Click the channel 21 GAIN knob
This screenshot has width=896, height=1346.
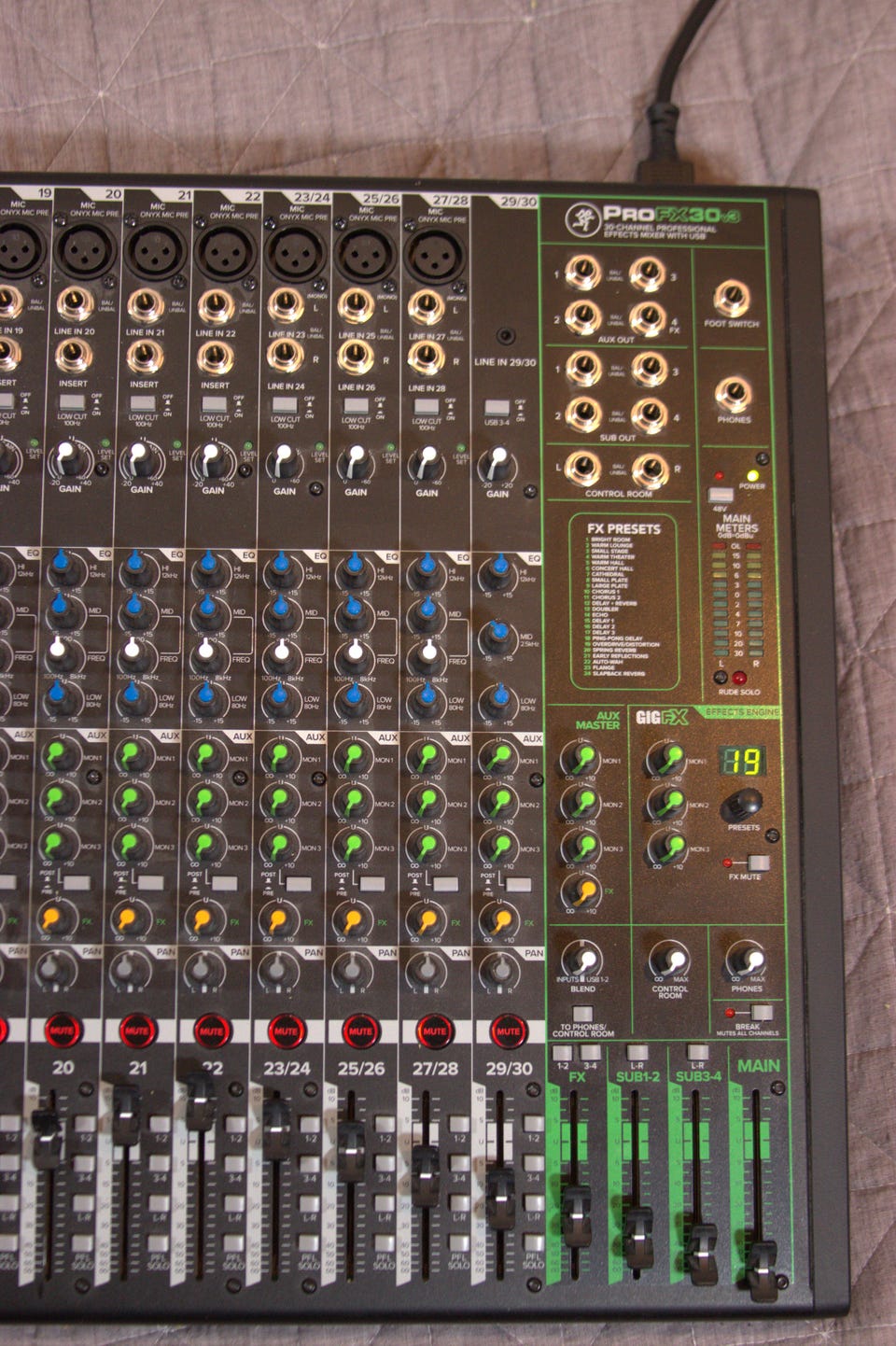[x=138, y=460]
